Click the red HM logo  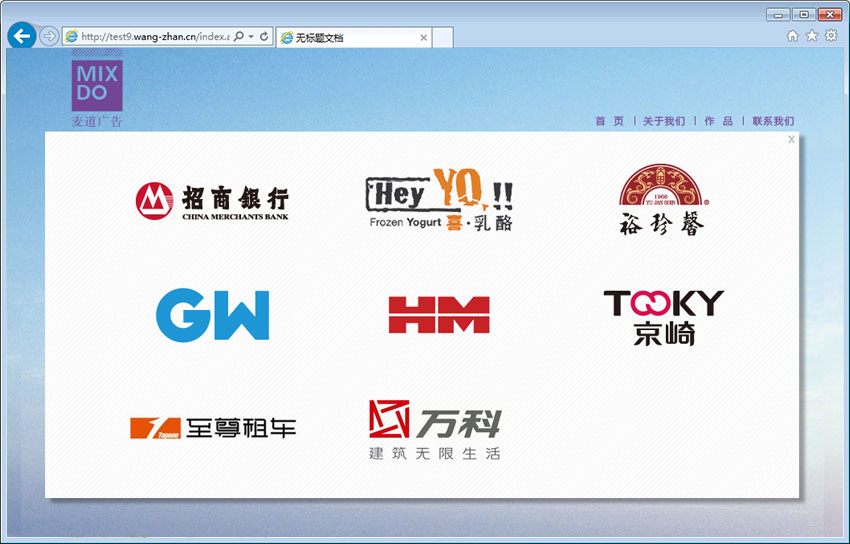(x=439, y=314)
